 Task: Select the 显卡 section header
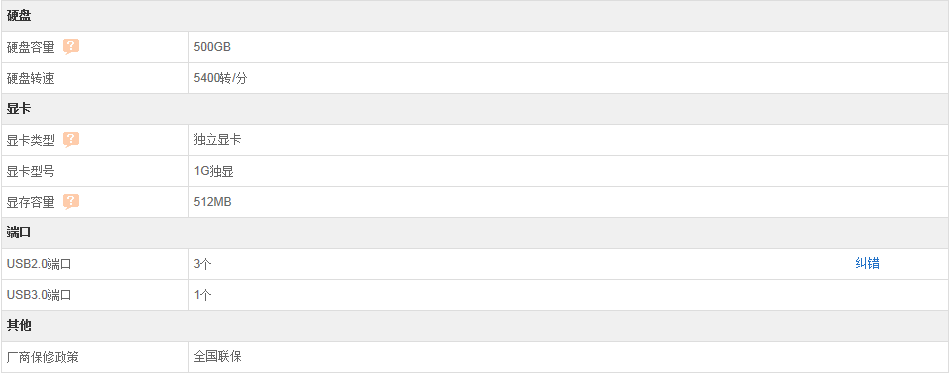(475, 109)
